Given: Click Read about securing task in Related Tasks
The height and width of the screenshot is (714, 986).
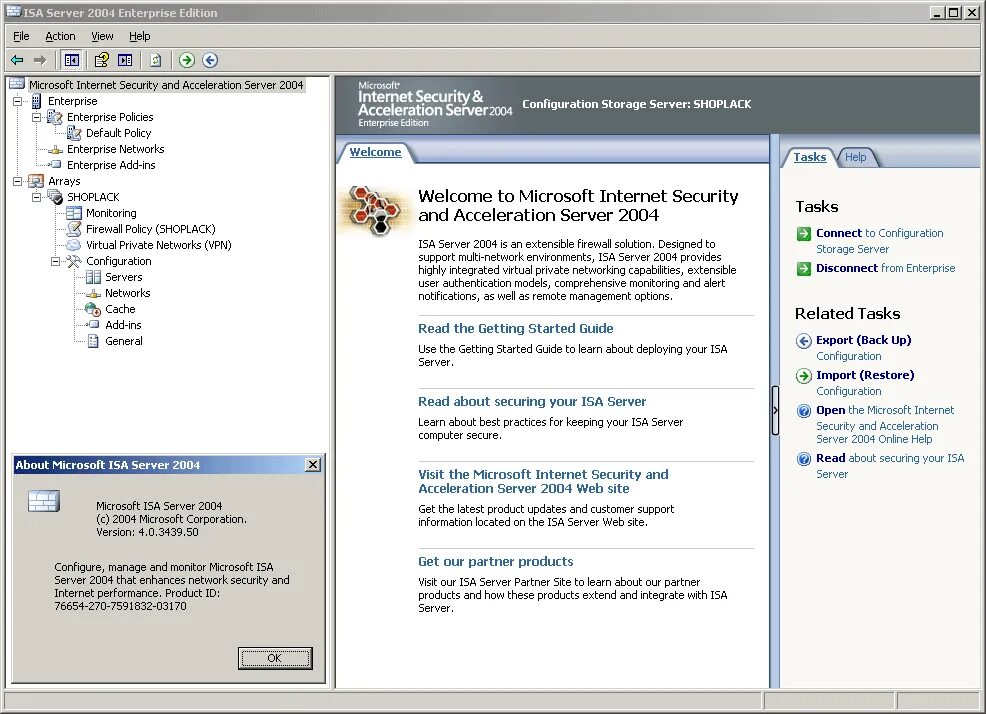Looking at the screenshot, I should click(x=890, y=466).
